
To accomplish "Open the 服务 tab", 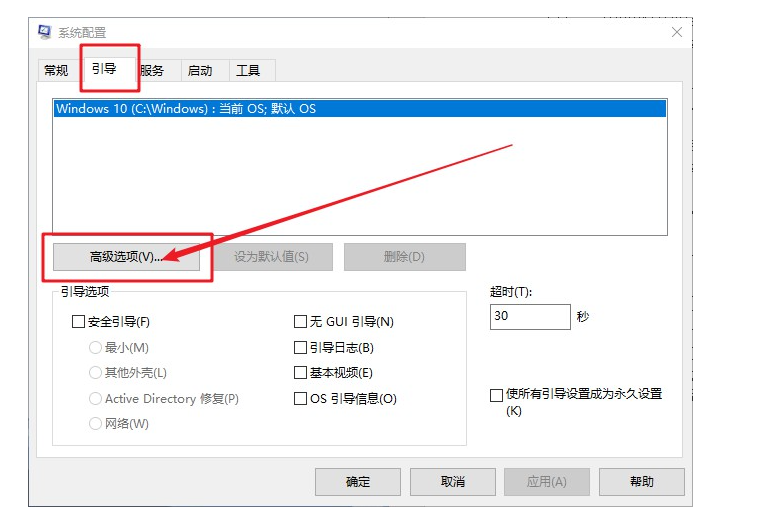I will click(152, 71).
